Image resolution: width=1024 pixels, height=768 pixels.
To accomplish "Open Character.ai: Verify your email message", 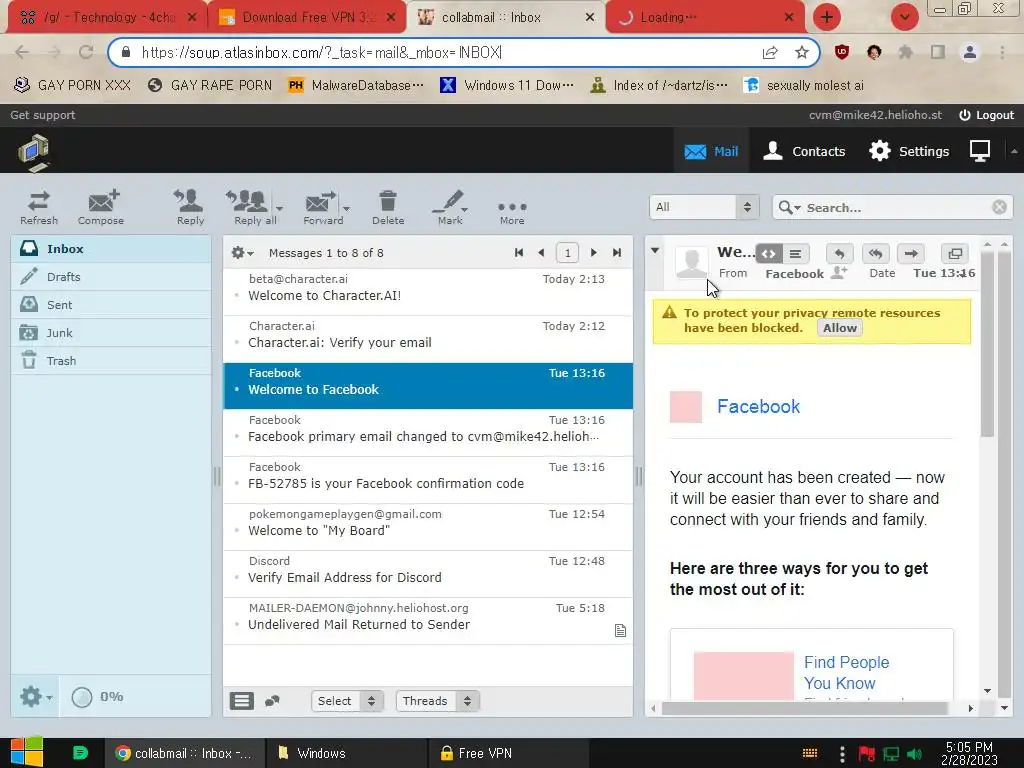I will click(x=428, y=340).
